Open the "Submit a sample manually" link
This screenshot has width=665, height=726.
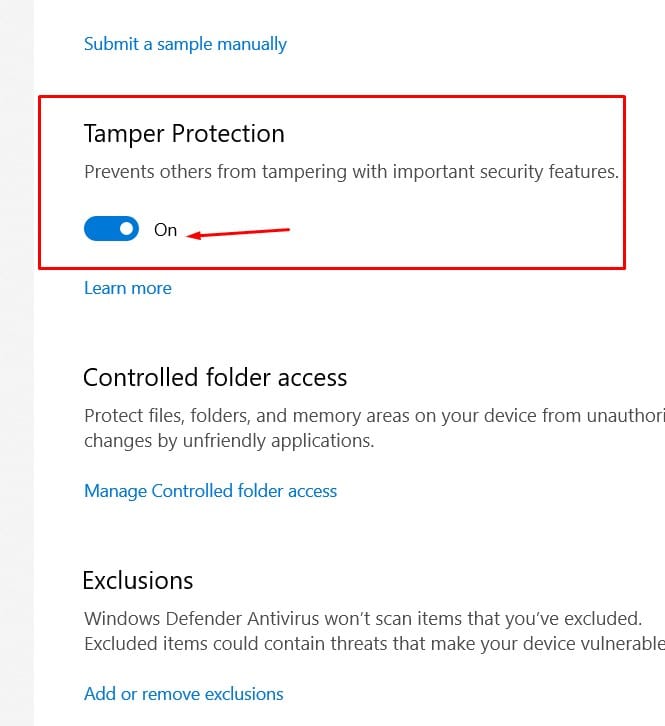[185, 44]
